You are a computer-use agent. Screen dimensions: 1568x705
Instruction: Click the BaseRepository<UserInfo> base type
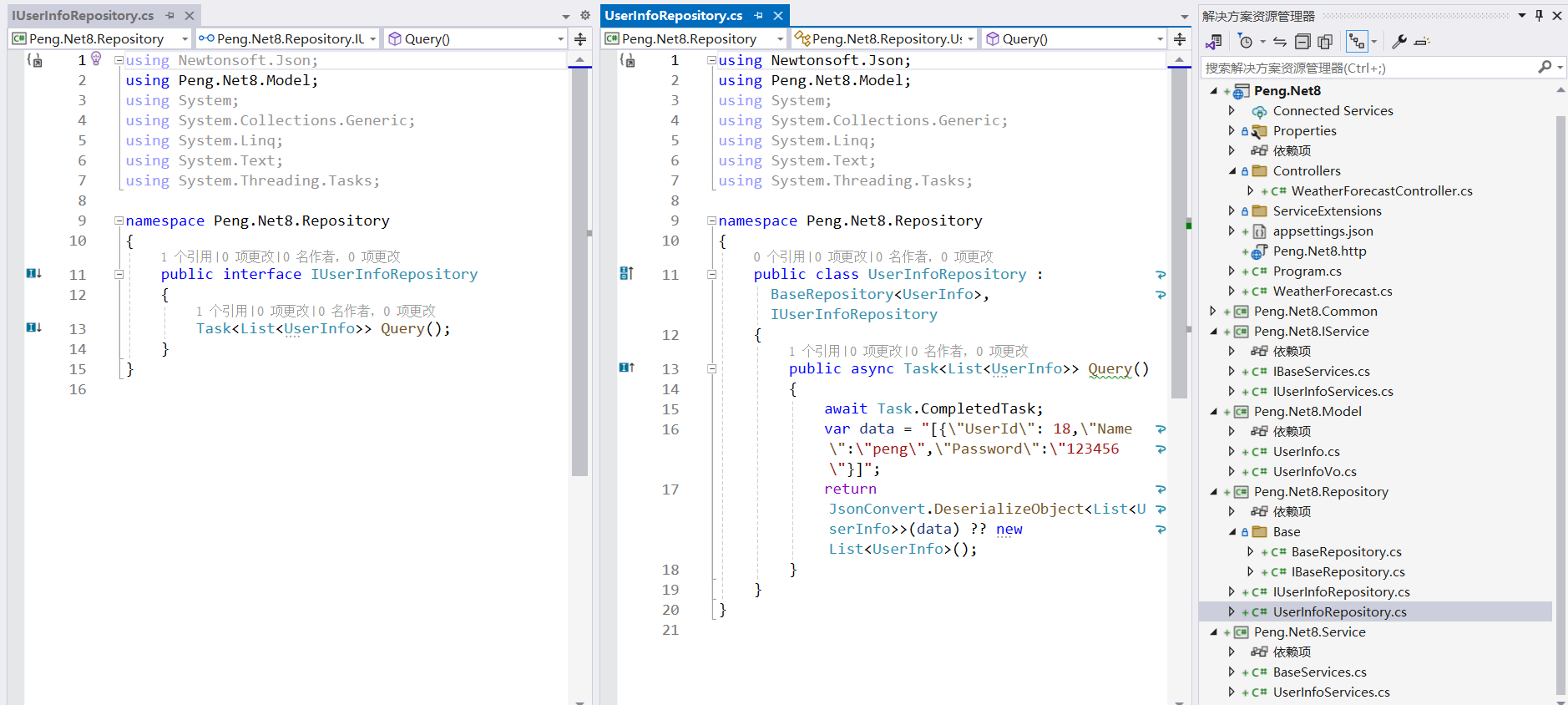click(x=876, y=294)
